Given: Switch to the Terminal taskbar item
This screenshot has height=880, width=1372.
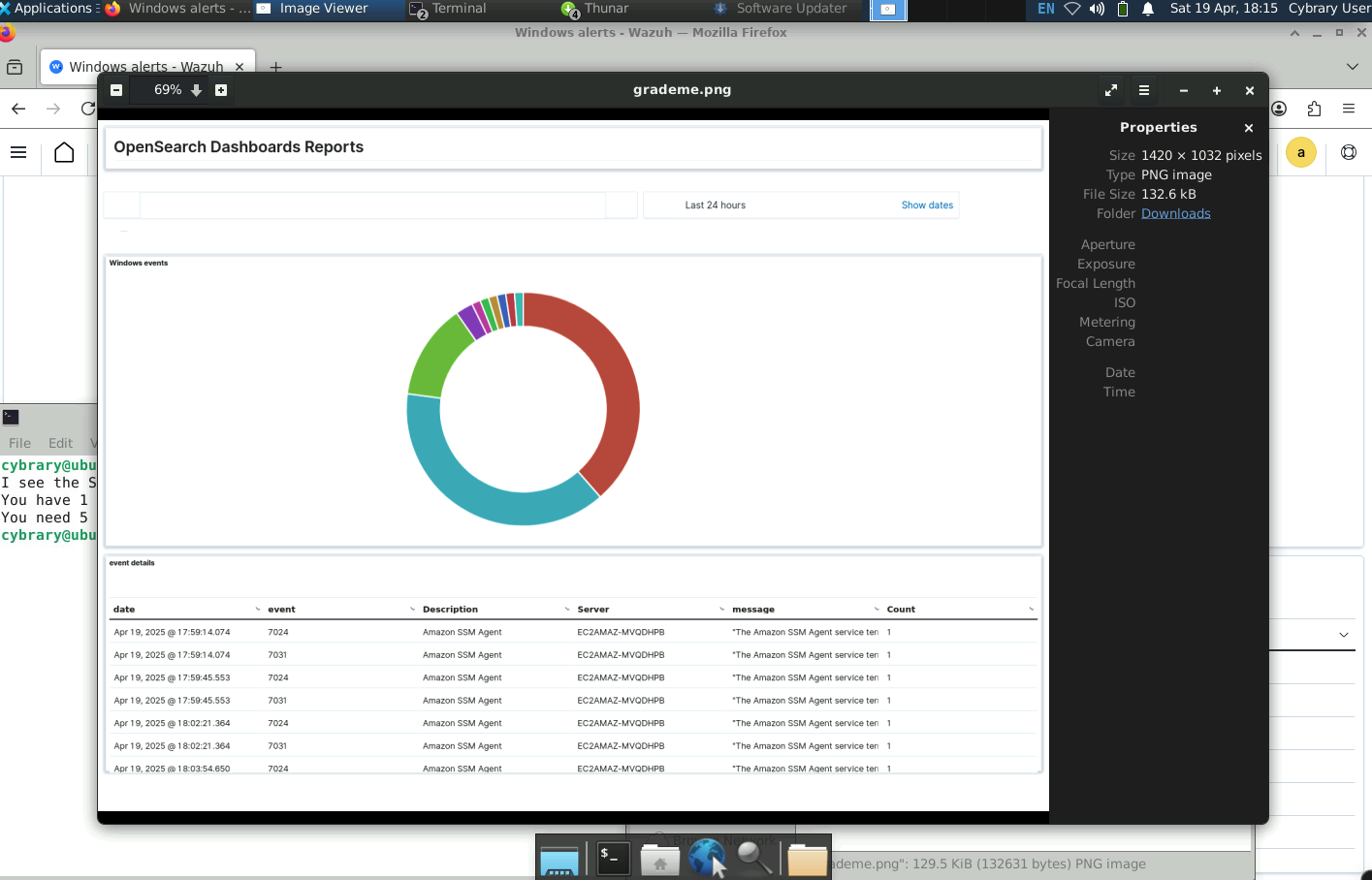Looking at the screenshot, I should tap(449, 9).
